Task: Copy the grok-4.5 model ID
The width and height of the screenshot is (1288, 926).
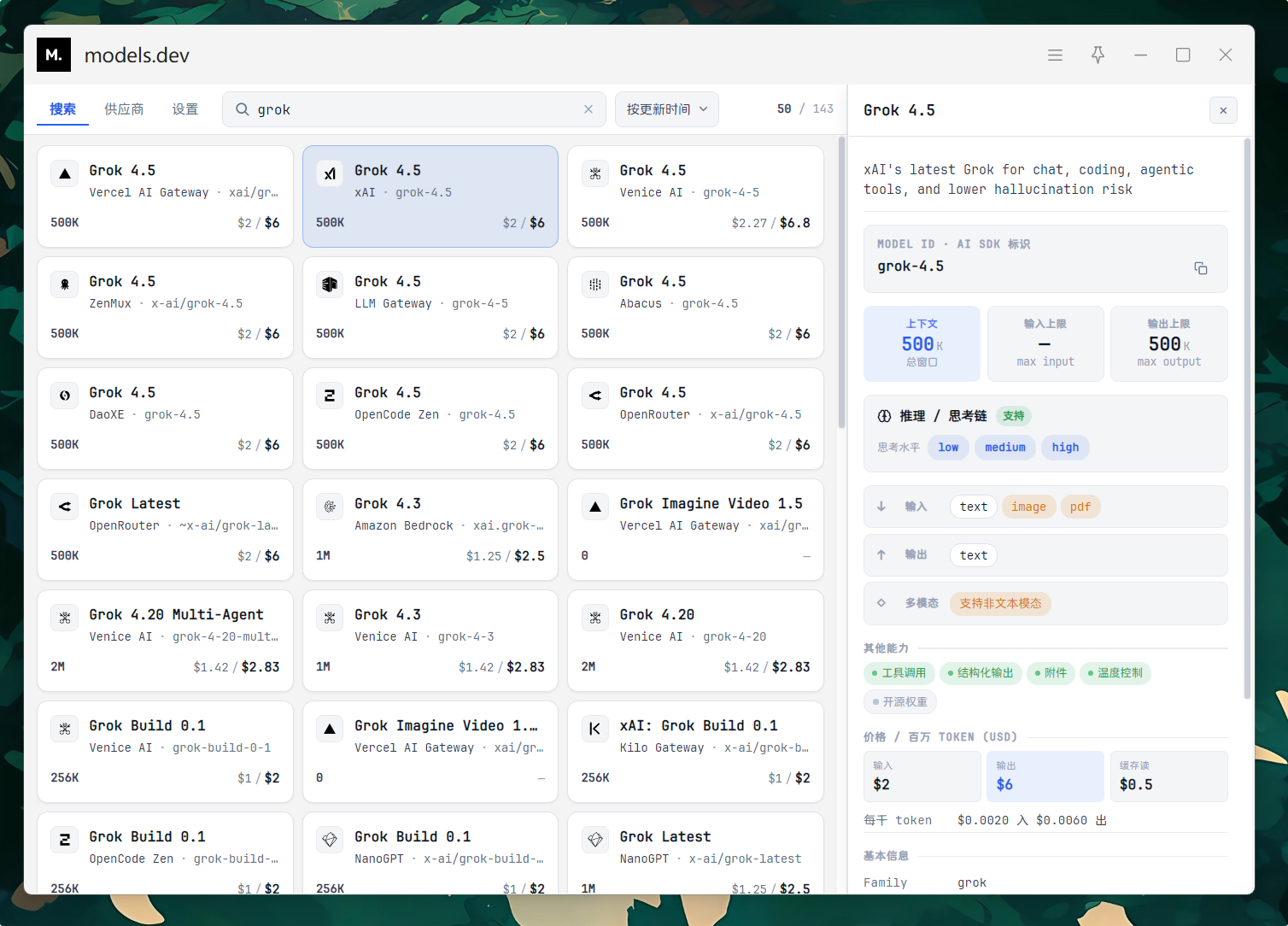Action: [1200, 268]
